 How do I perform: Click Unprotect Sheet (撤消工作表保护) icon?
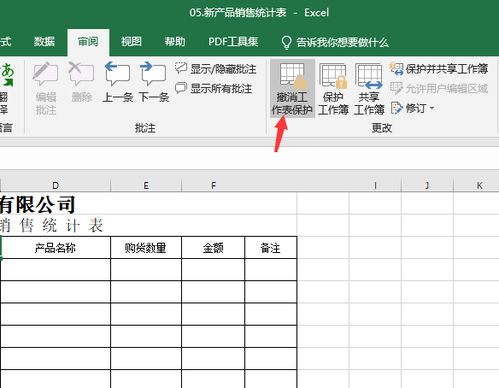click(x=292, y=75)
